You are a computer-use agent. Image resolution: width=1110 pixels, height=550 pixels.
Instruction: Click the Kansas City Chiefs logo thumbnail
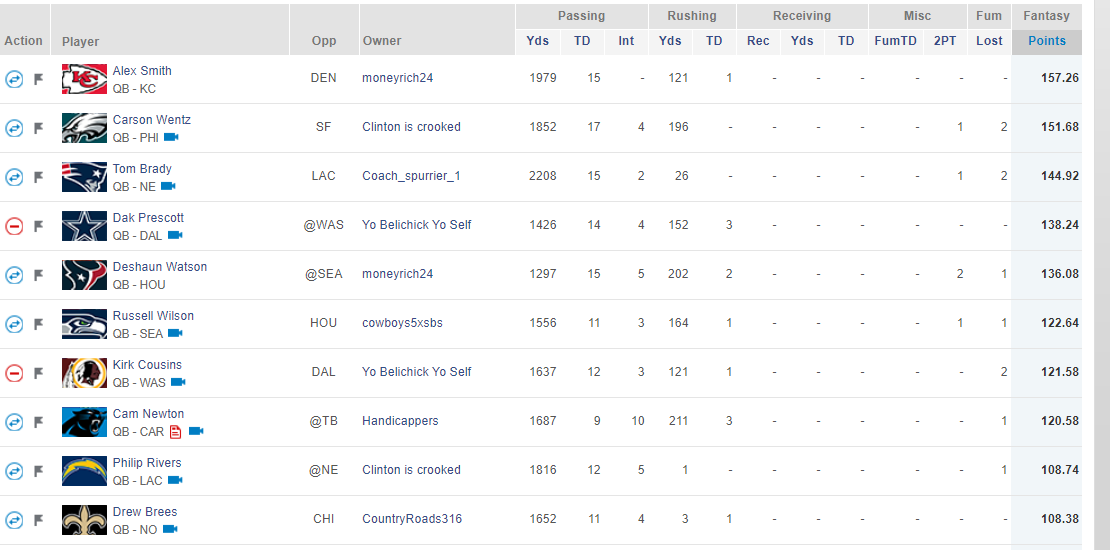click(84, 79)
